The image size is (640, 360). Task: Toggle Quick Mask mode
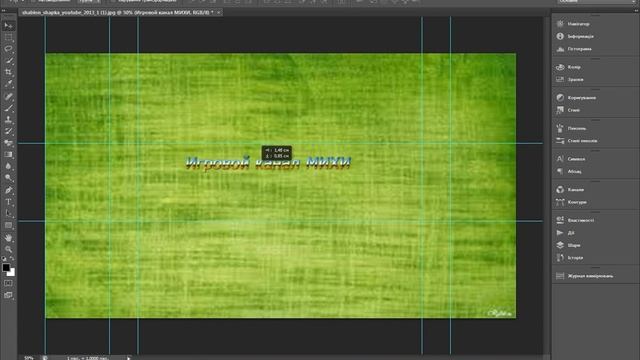pyautogui.click(x=8, y=283)
